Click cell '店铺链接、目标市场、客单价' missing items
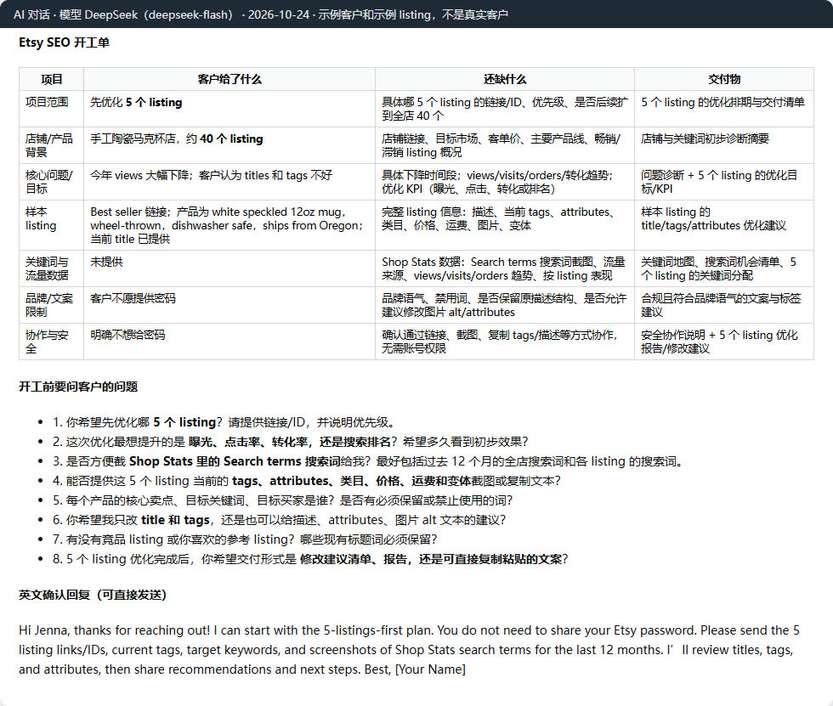This screenshot has height=706, width=833. (505, 146)
